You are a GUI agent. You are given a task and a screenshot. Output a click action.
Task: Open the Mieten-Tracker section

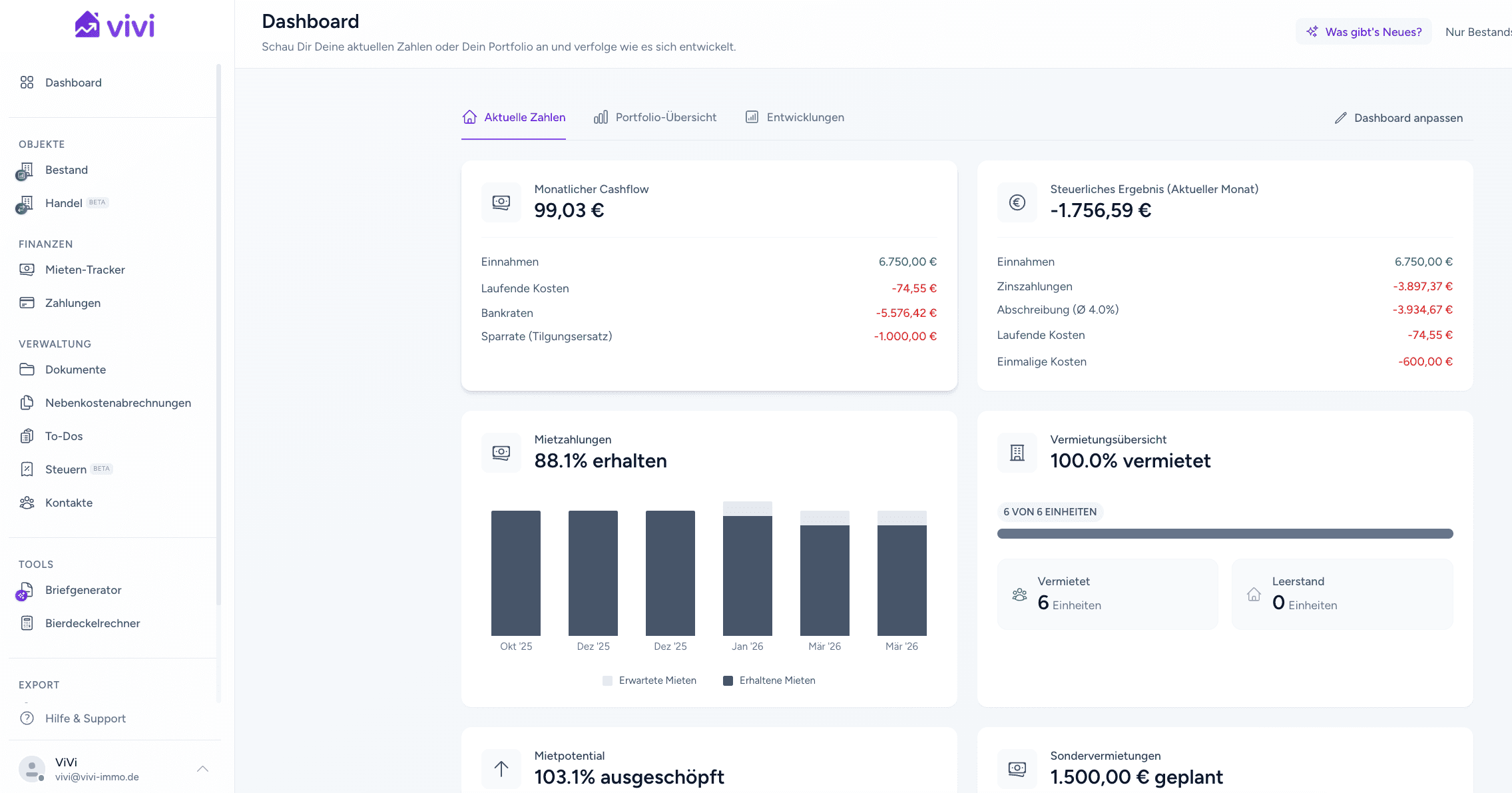(x=85, y=270)
